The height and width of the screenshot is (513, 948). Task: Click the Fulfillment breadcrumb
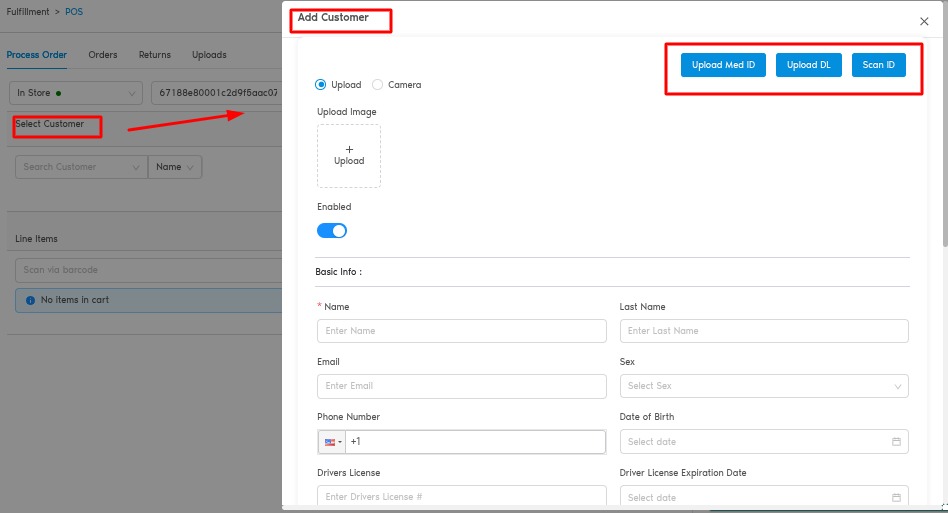tap(28, 11)
